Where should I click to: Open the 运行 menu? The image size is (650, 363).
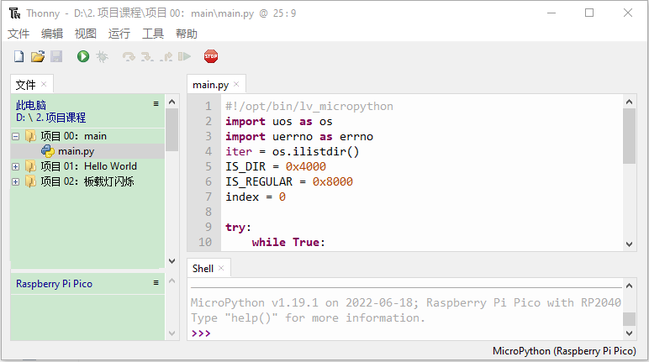[119, 34]
